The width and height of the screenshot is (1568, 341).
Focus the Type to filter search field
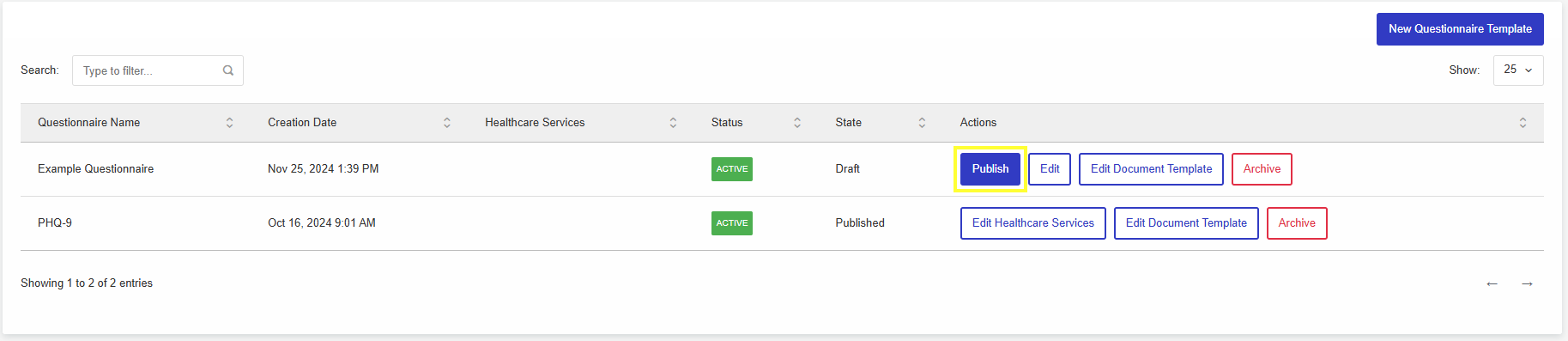[158, 70]
